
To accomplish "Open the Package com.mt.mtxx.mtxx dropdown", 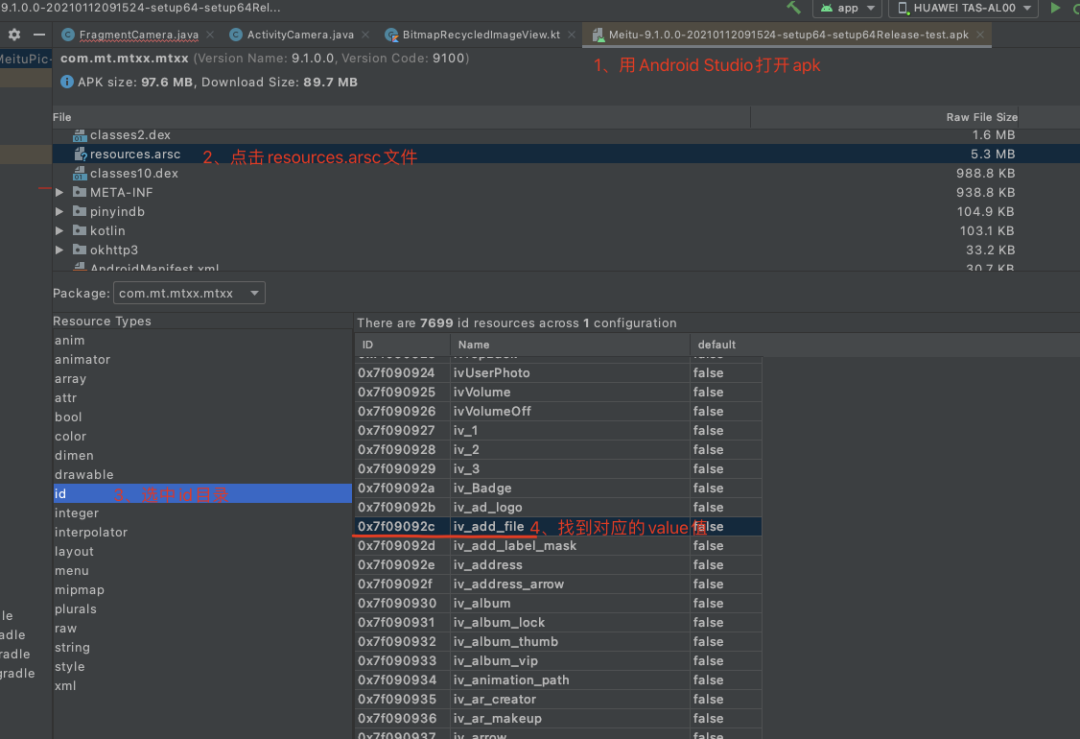I will coord(189,293).
